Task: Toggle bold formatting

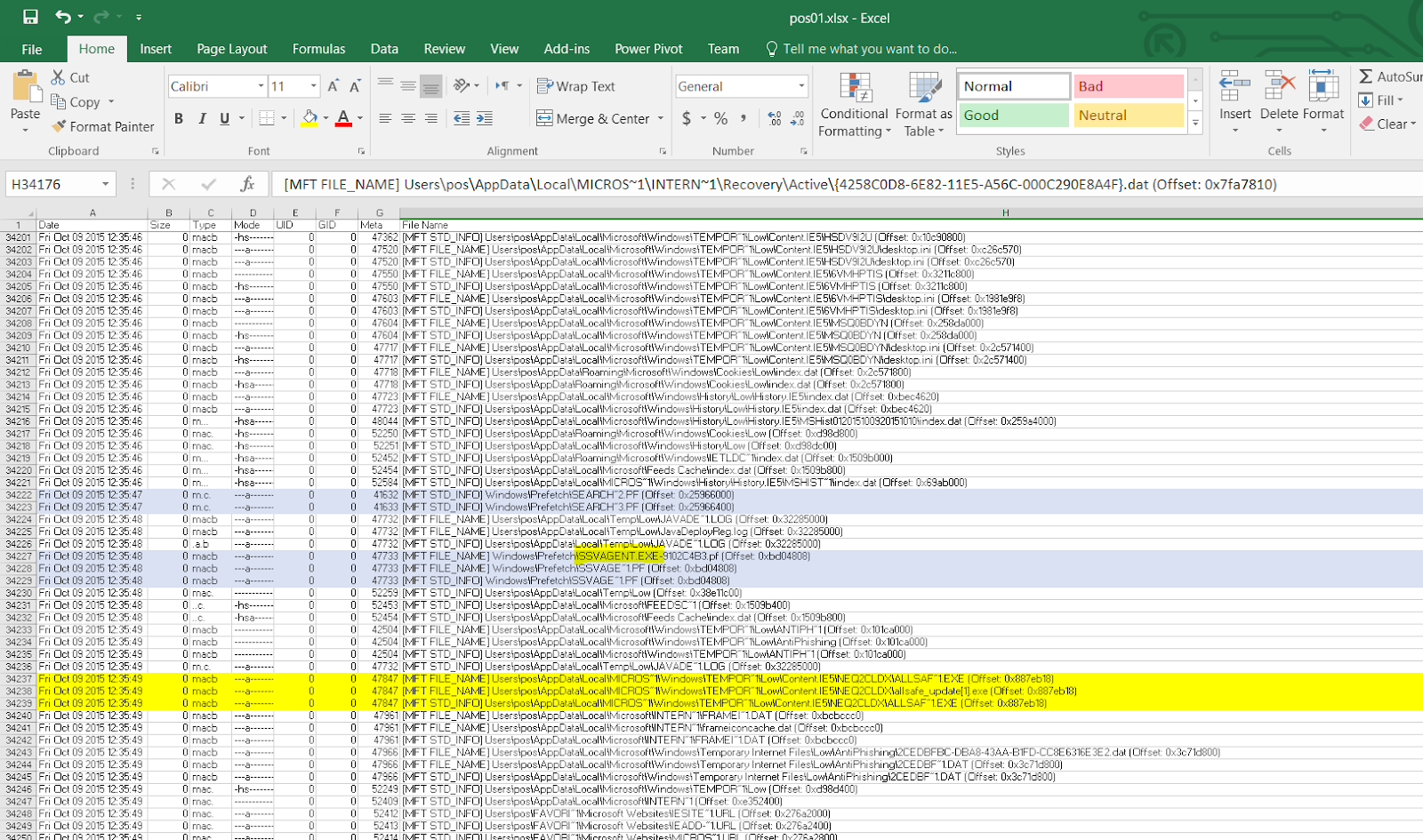Action: click(178, 118)
